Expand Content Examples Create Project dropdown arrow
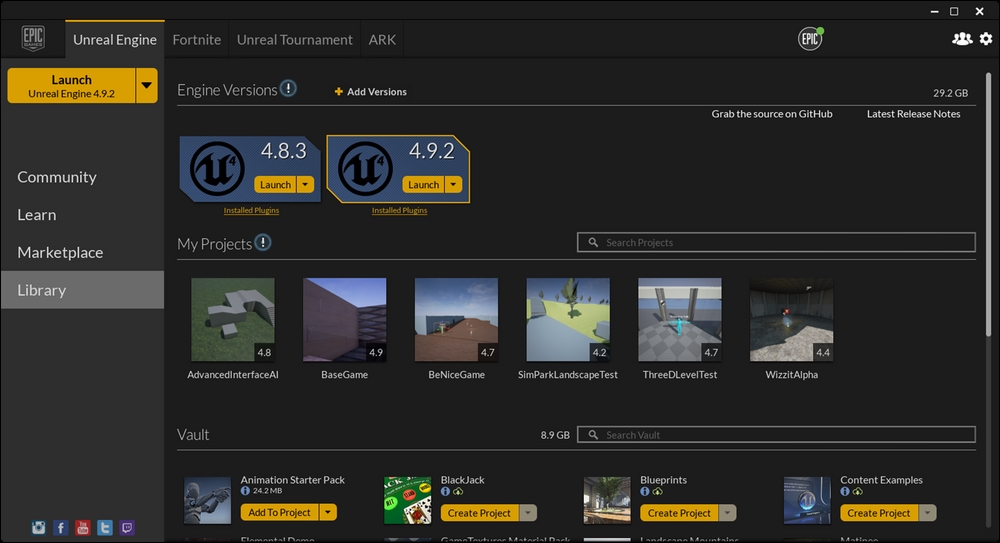This screenshot has width=1000, height=543. click(x=928, y=512)
